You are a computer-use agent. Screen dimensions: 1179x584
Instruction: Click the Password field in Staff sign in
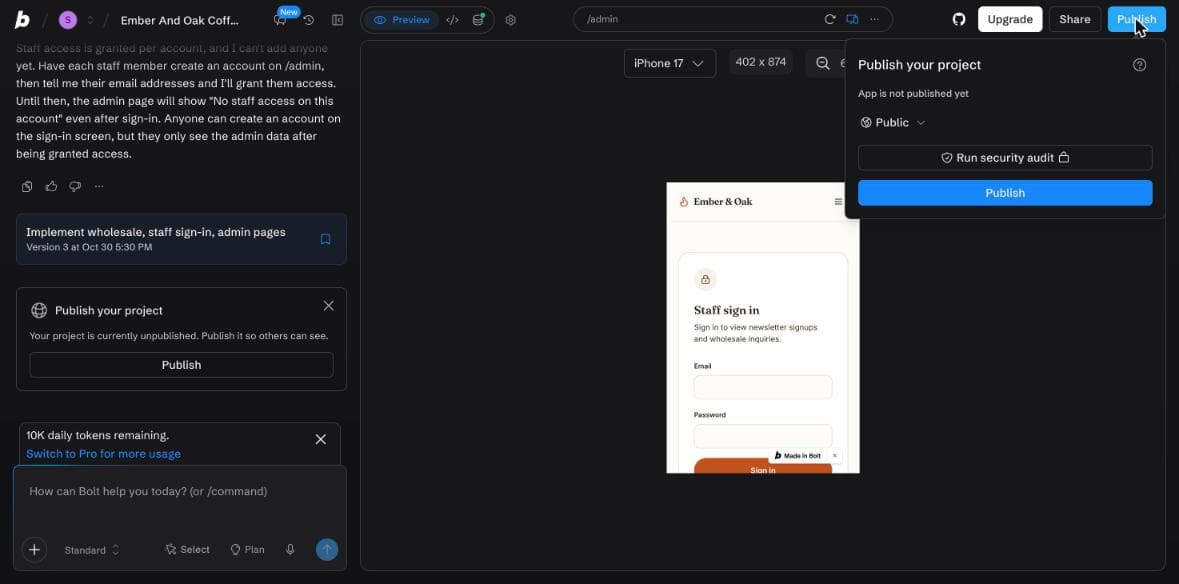pyautogui.click(x=762, y=436)
